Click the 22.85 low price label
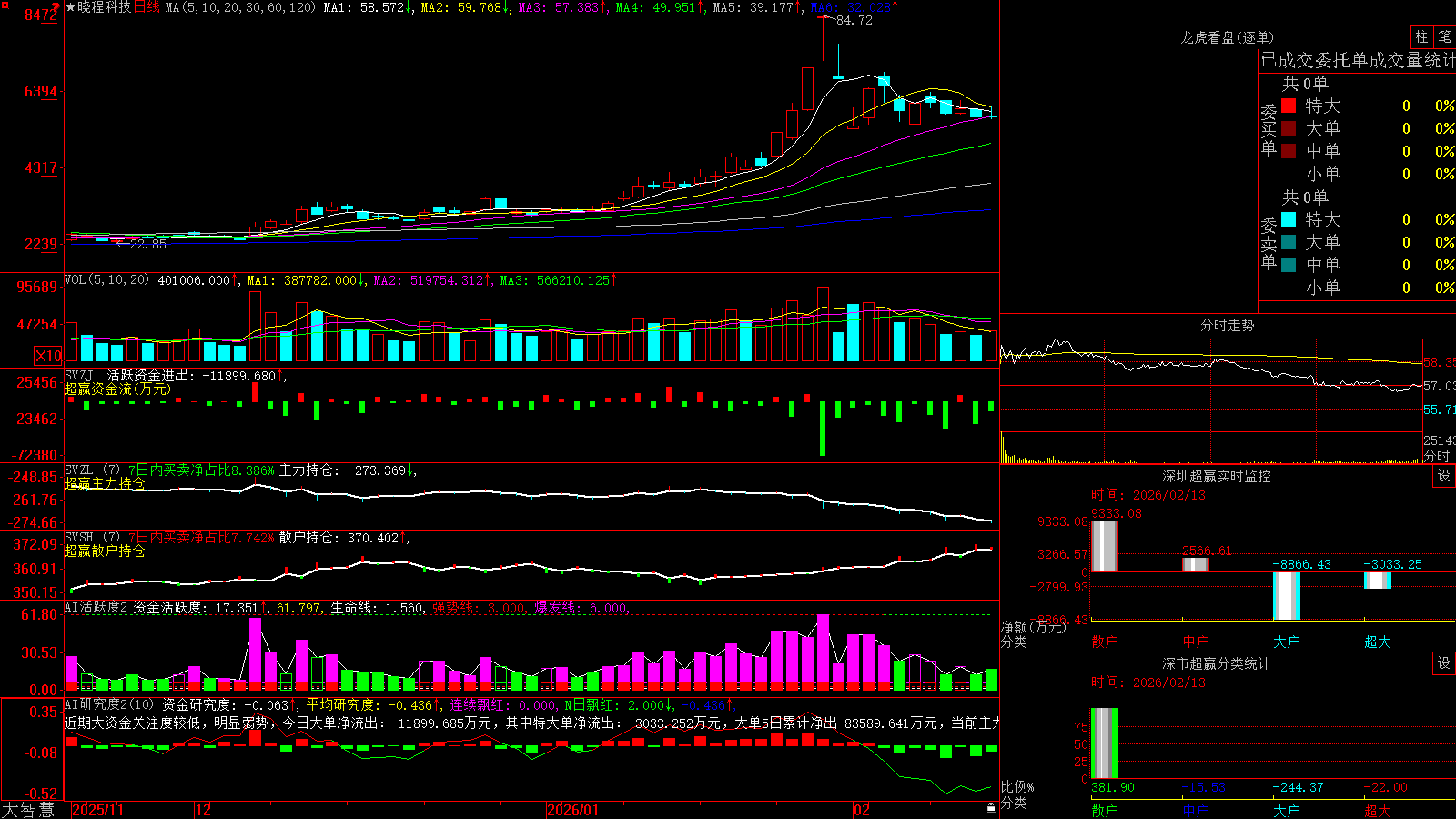Screen dimensions: 1456x819 148,244
